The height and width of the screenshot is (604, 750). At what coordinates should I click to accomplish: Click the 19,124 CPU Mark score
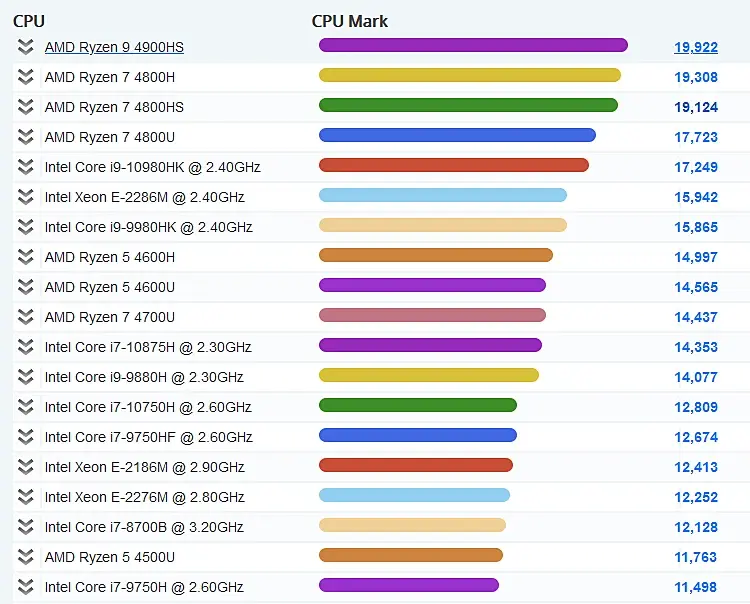coord(696,107)
